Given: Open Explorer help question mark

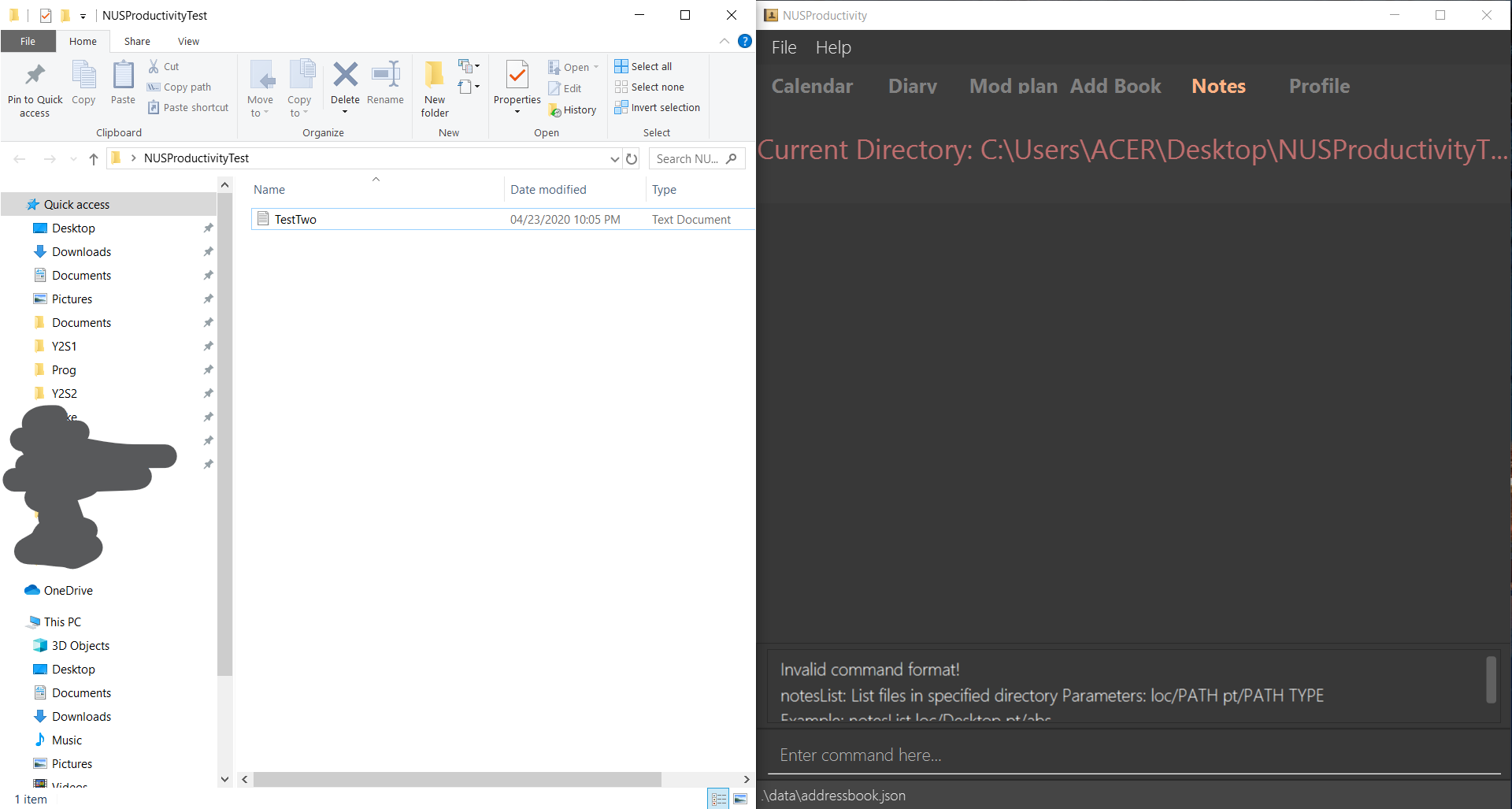Looking at the screenshot, I should pos(744,41).
